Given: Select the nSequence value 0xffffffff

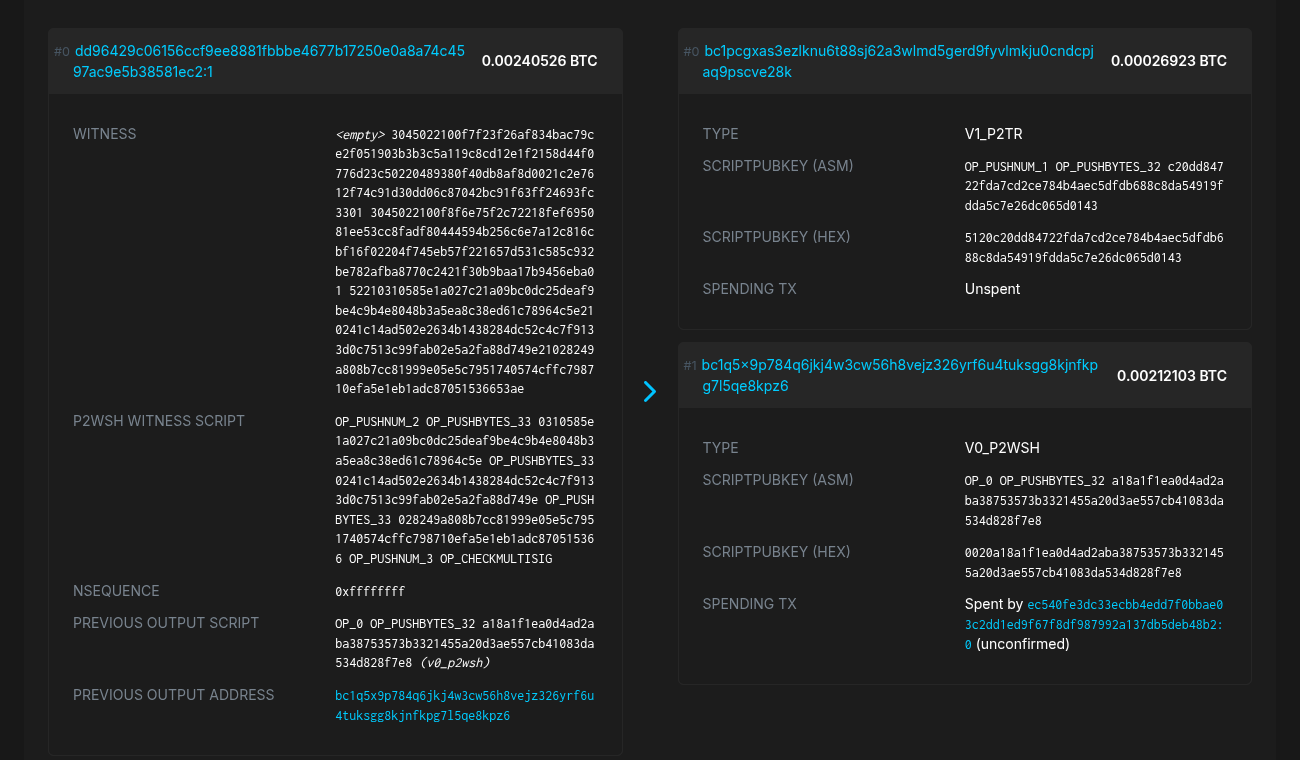Looking at the screenshot, I should tap(370, 592).
